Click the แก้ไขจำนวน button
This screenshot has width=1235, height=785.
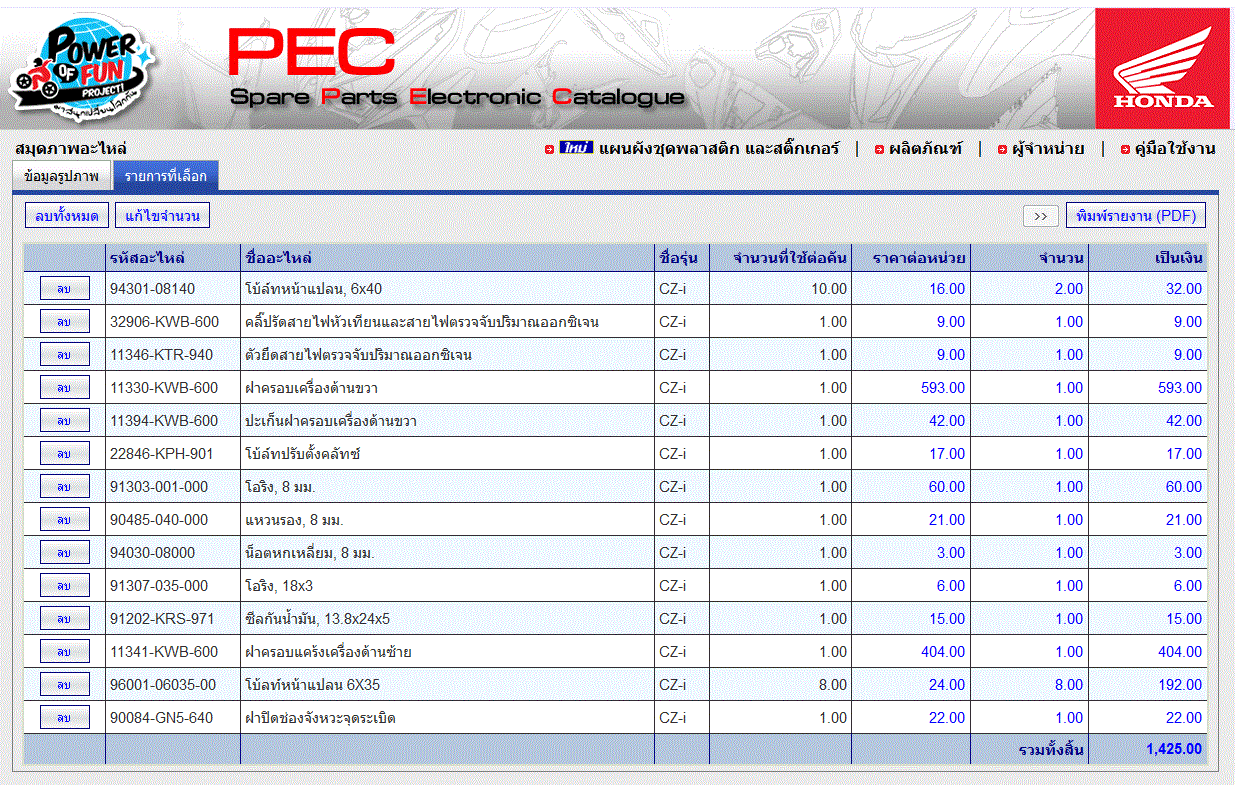click(x=163, y=215)
